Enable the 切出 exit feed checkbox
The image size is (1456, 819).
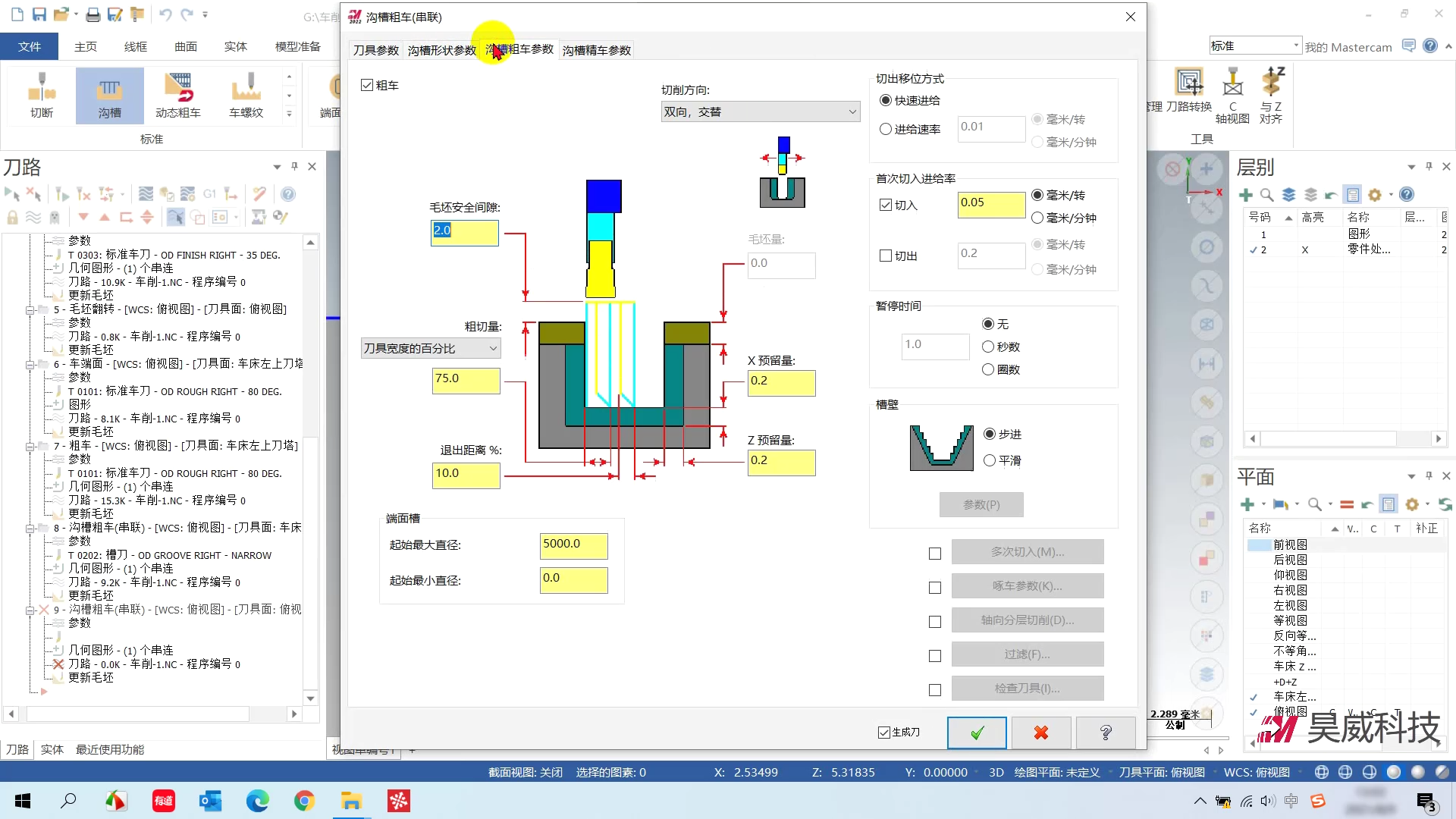tap(886, 256)
